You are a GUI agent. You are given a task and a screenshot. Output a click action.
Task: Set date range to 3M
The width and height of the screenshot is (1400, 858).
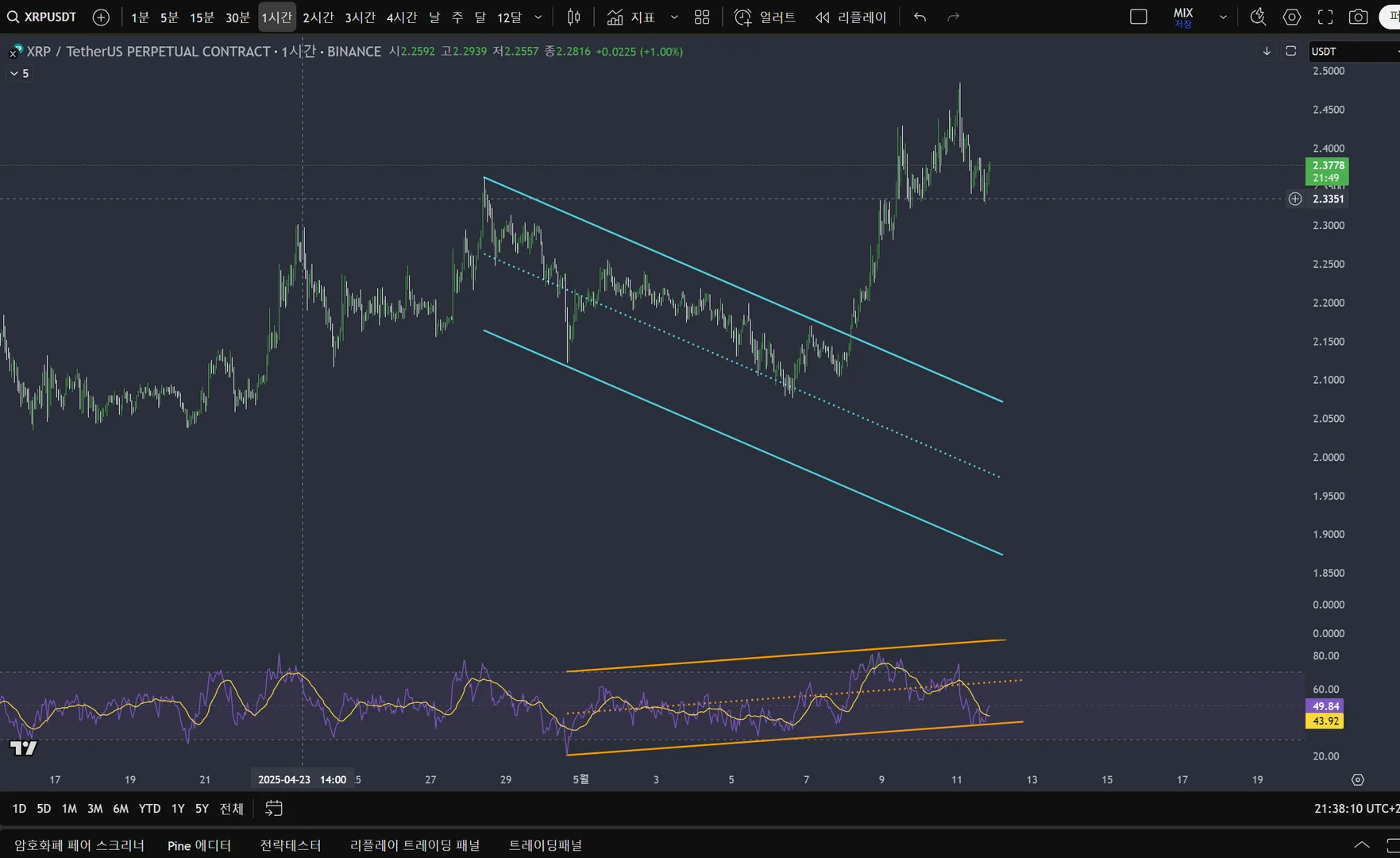[x=95, y=808]
